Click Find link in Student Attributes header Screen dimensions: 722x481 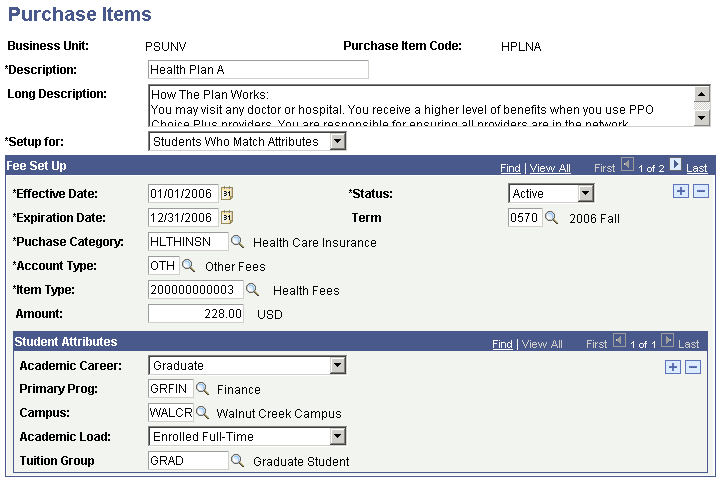tap(502, 344)
